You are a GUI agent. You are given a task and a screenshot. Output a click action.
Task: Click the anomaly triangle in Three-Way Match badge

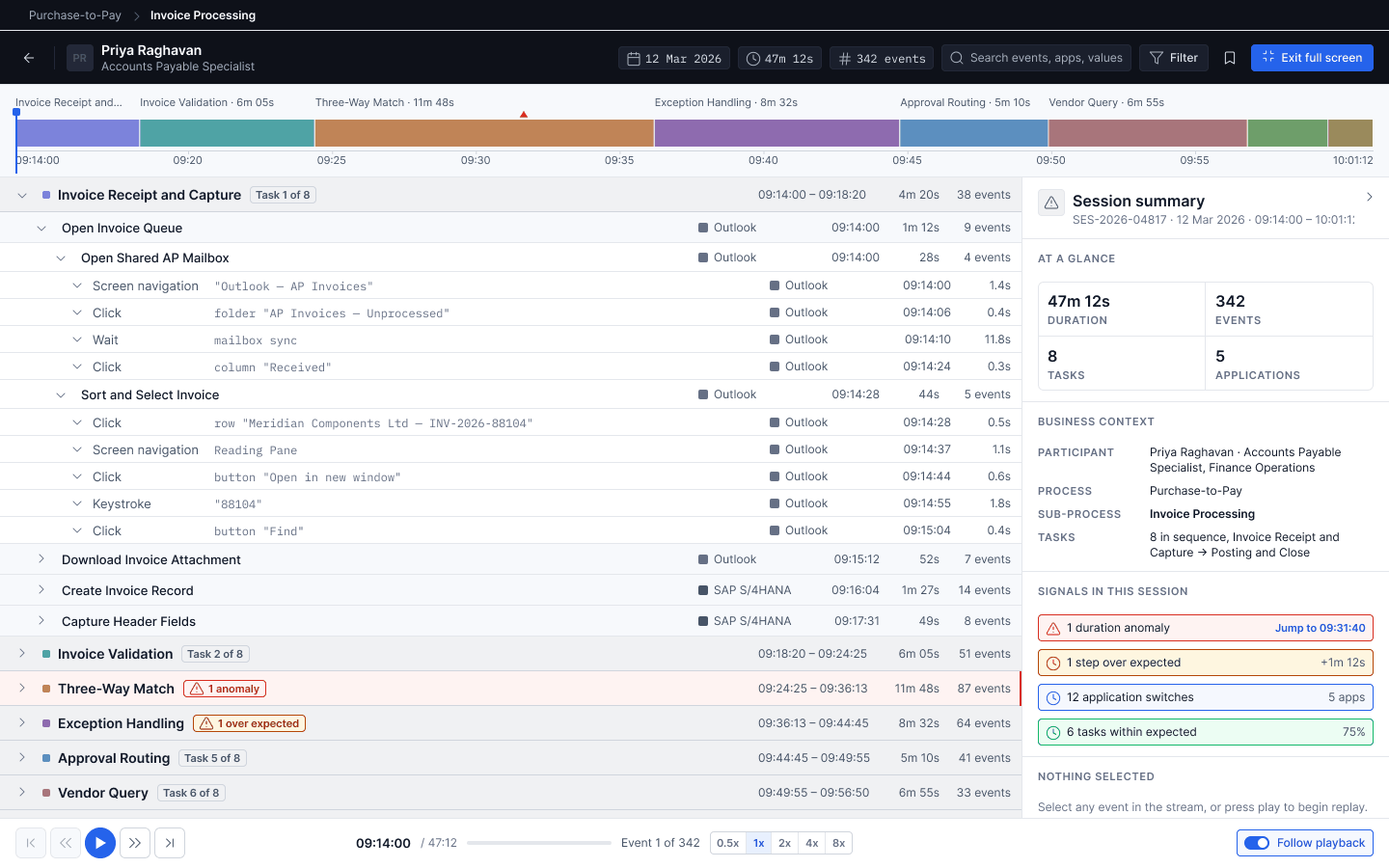pos(197,689)
